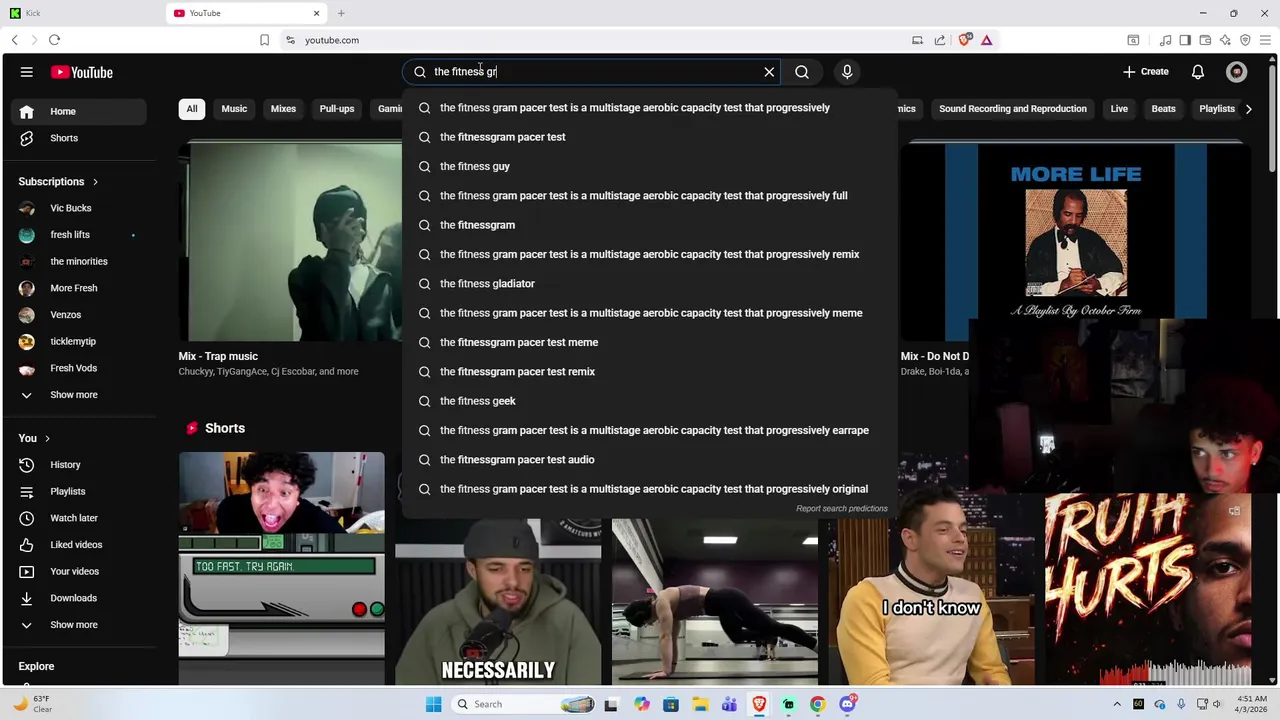Select the Mixes filter chip
Image resolution: width=1280 pixels, height=720 pixels.
coord(283,109)
